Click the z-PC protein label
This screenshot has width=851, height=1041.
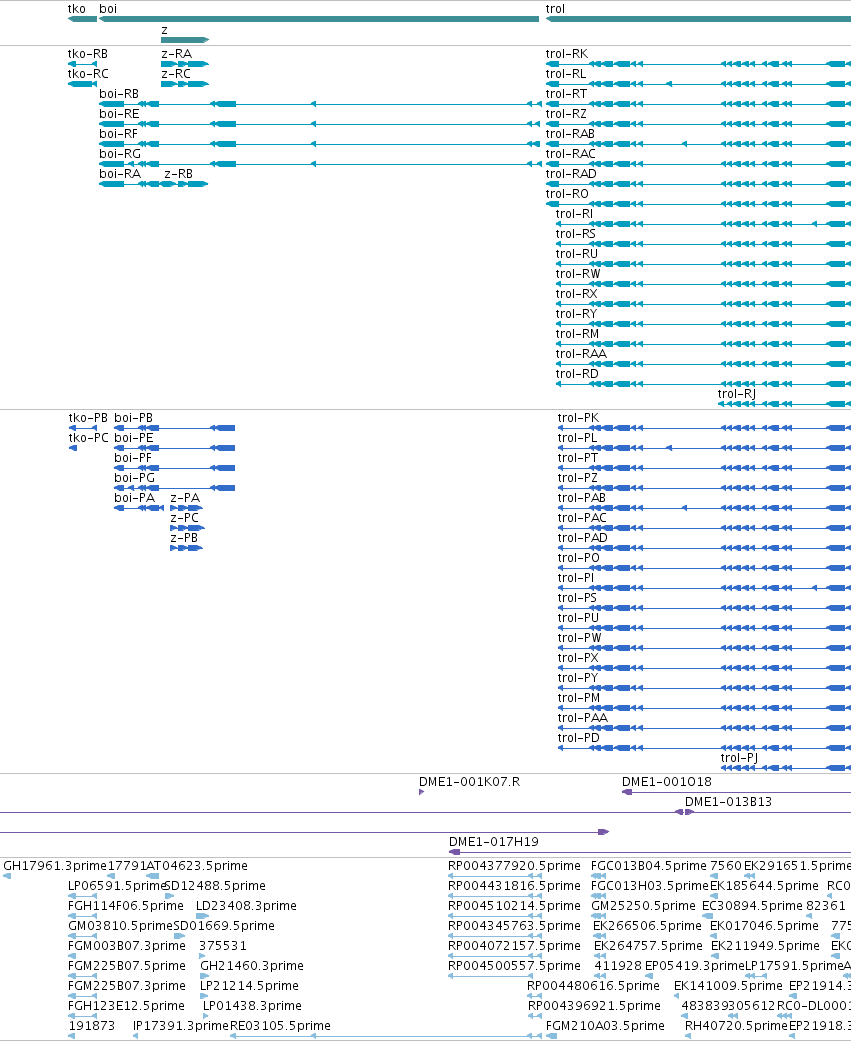pyautogui.click(x=185, y=518)
